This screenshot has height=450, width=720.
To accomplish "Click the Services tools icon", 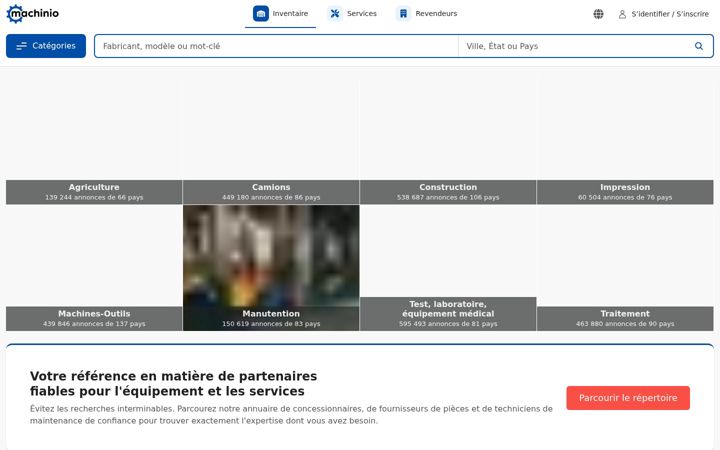I will [335, 14].
